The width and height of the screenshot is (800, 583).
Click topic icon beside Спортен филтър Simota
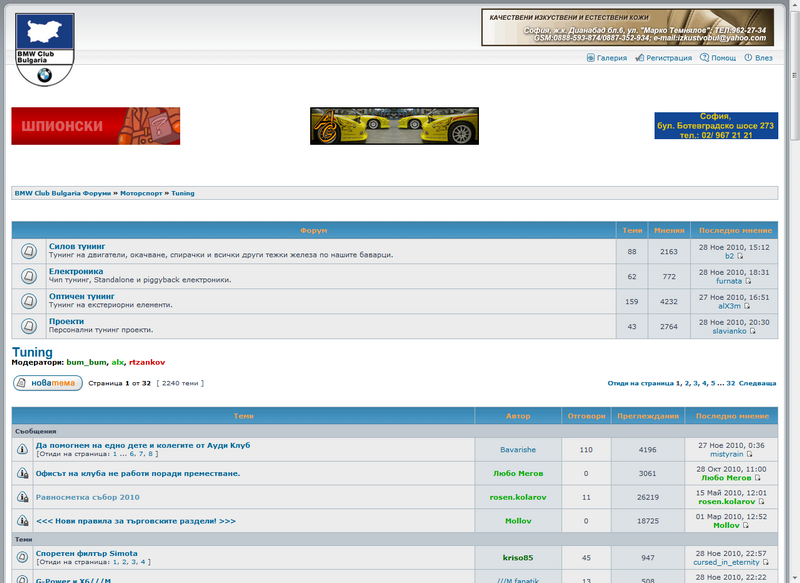(22, 557)
